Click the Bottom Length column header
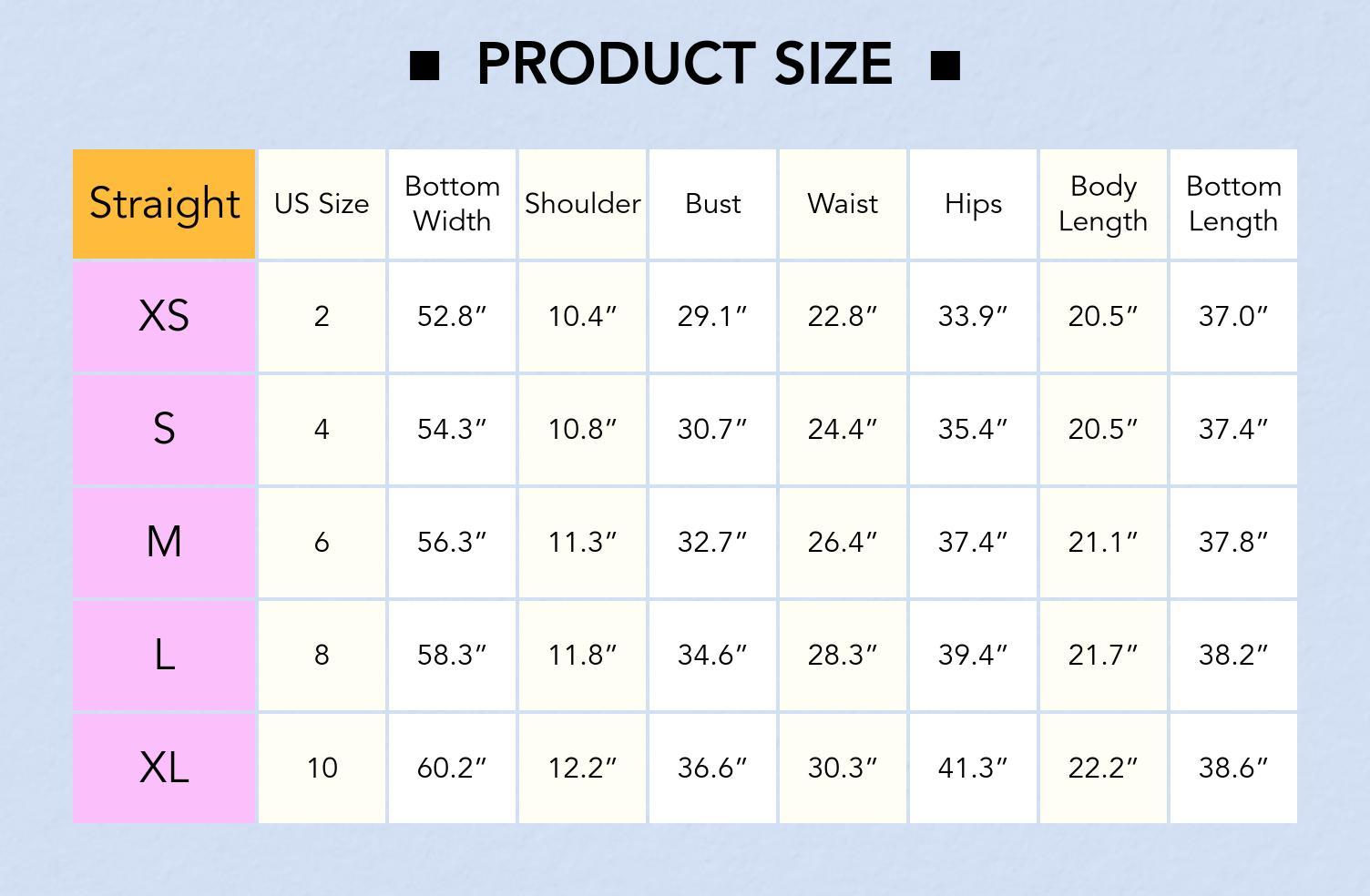 tap(1233, 204)
